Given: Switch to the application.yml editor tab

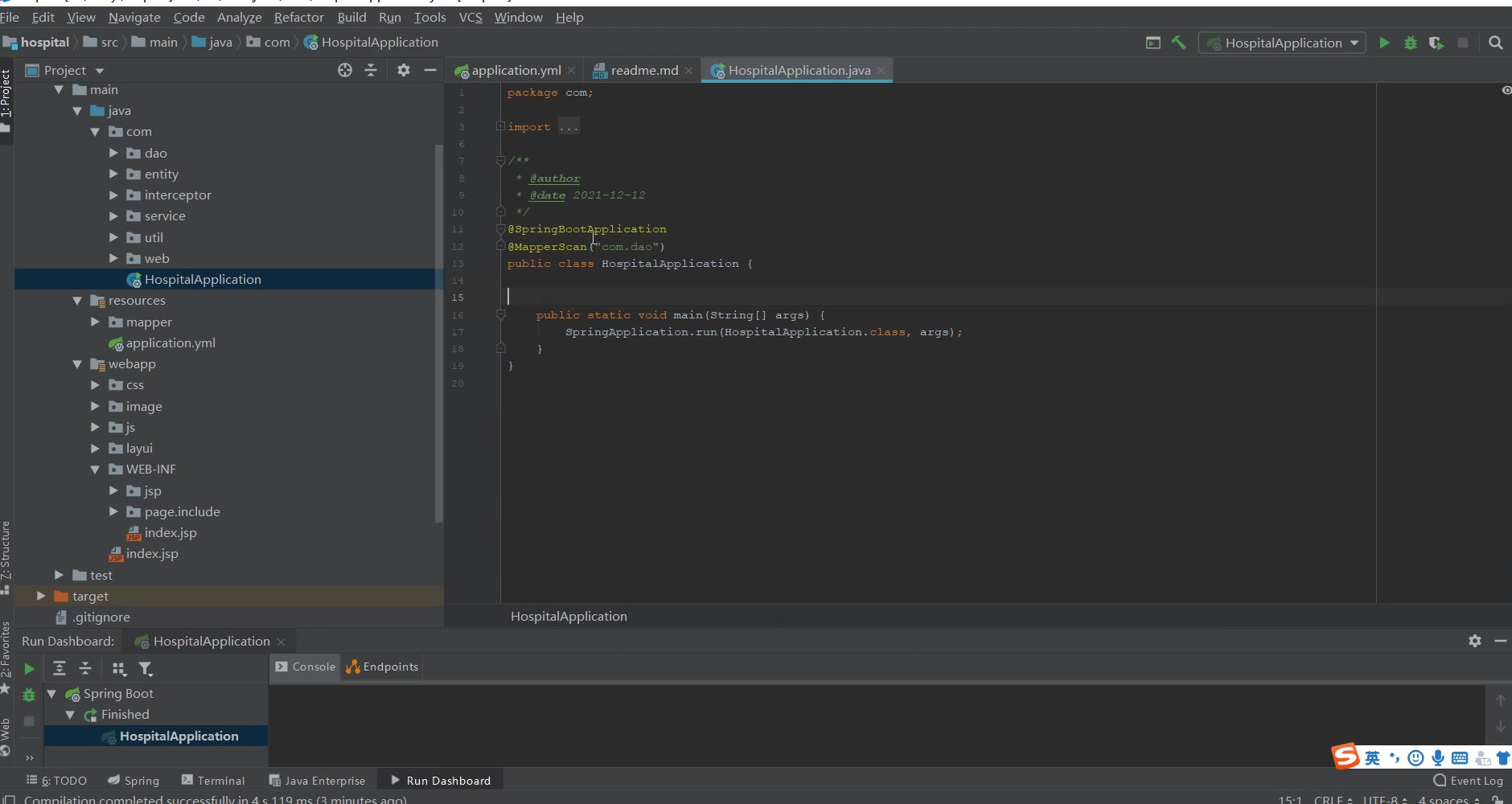Looking at the screenshot, I should (x=516, y=71).
